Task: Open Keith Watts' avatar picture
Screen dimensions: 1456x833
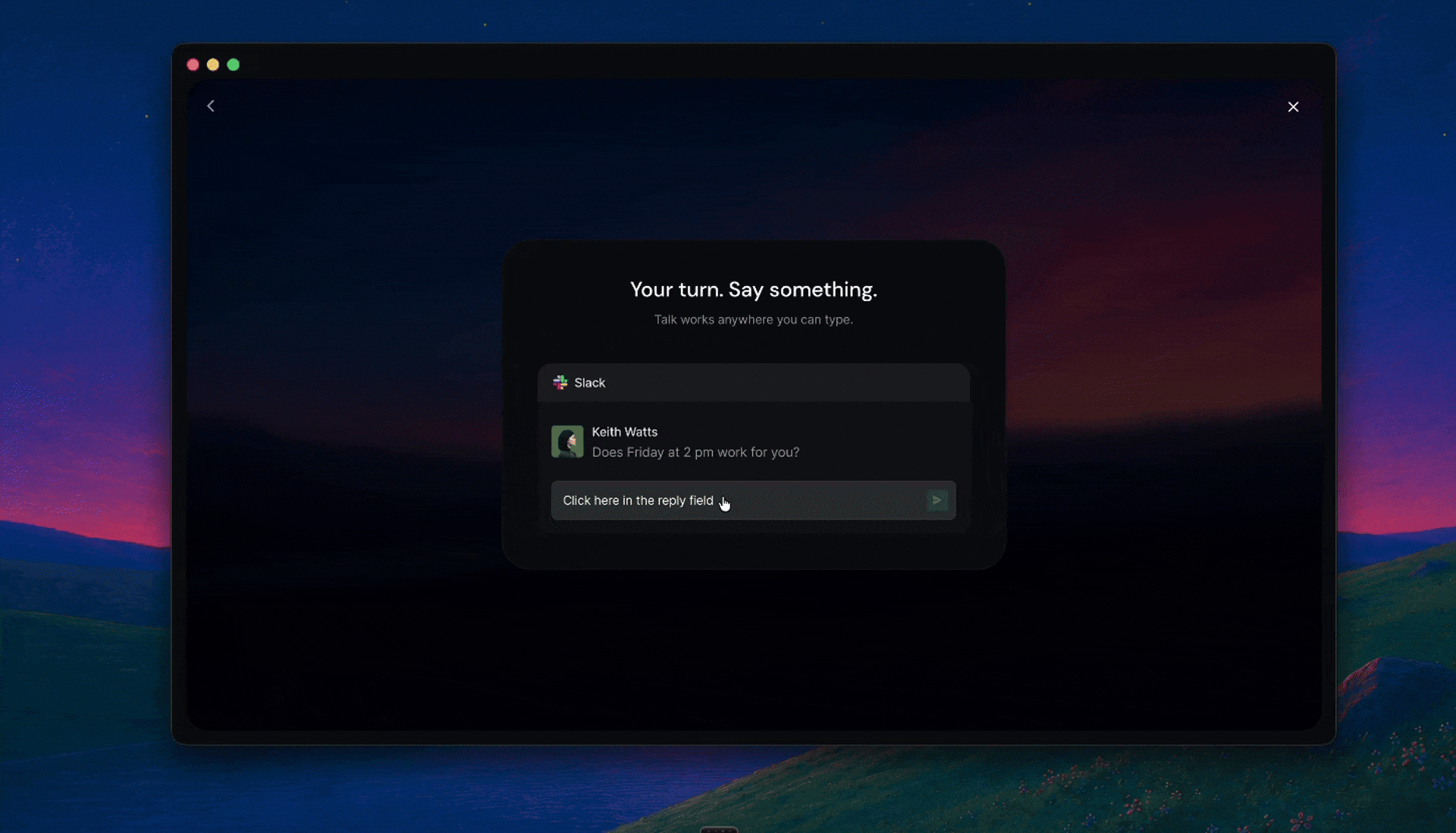Action: coord(567,442)
